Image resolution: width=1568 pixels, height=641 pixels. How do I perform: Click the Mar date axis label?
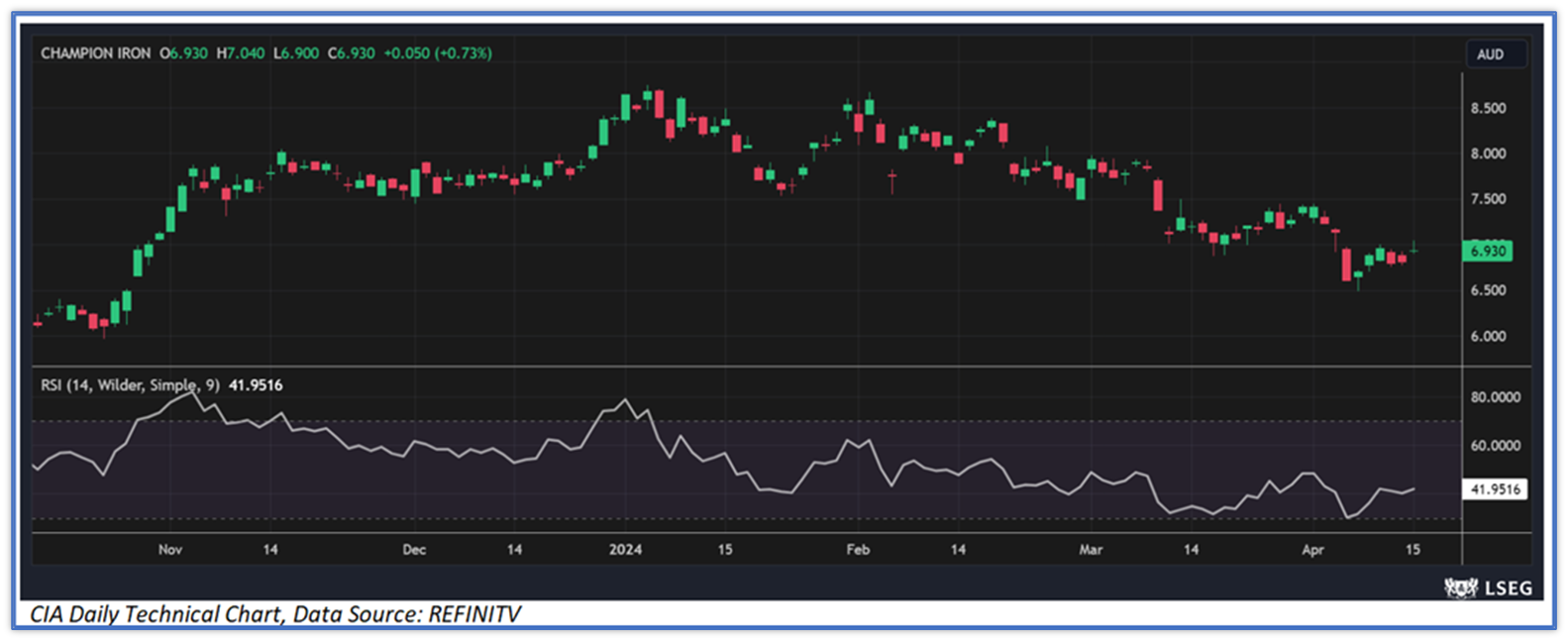pos(1091,549)
